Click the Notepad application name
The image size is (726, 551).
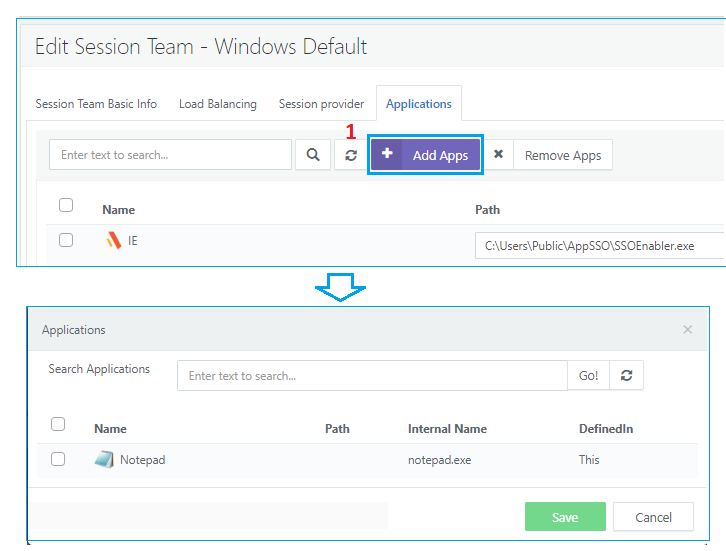coord(143,460)
